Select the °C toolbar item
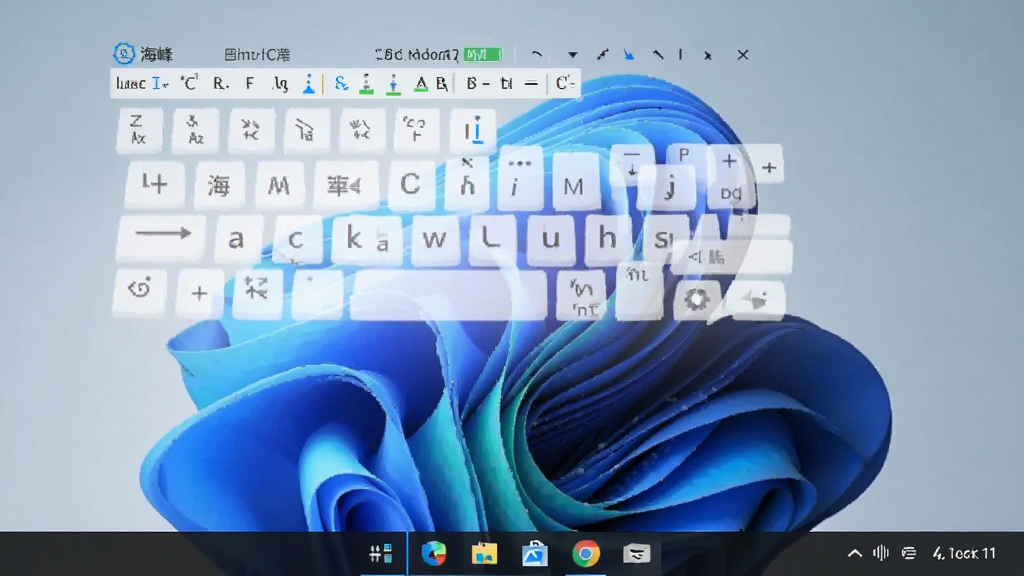This screenshot has width=1024, height=576. coord(189,84)
